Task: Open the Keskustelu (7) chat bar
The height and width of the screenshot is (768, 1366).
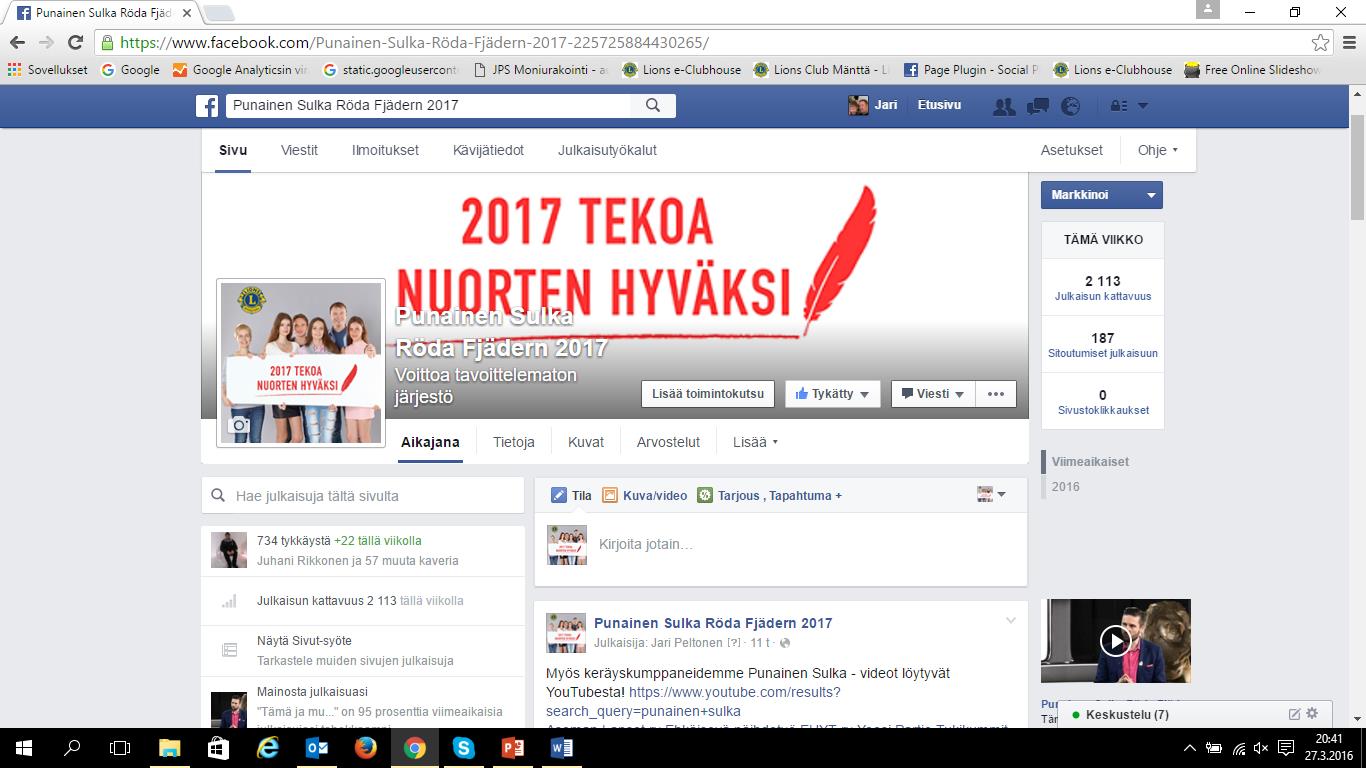Action: pyautogui.click(x=1196, y=714)
